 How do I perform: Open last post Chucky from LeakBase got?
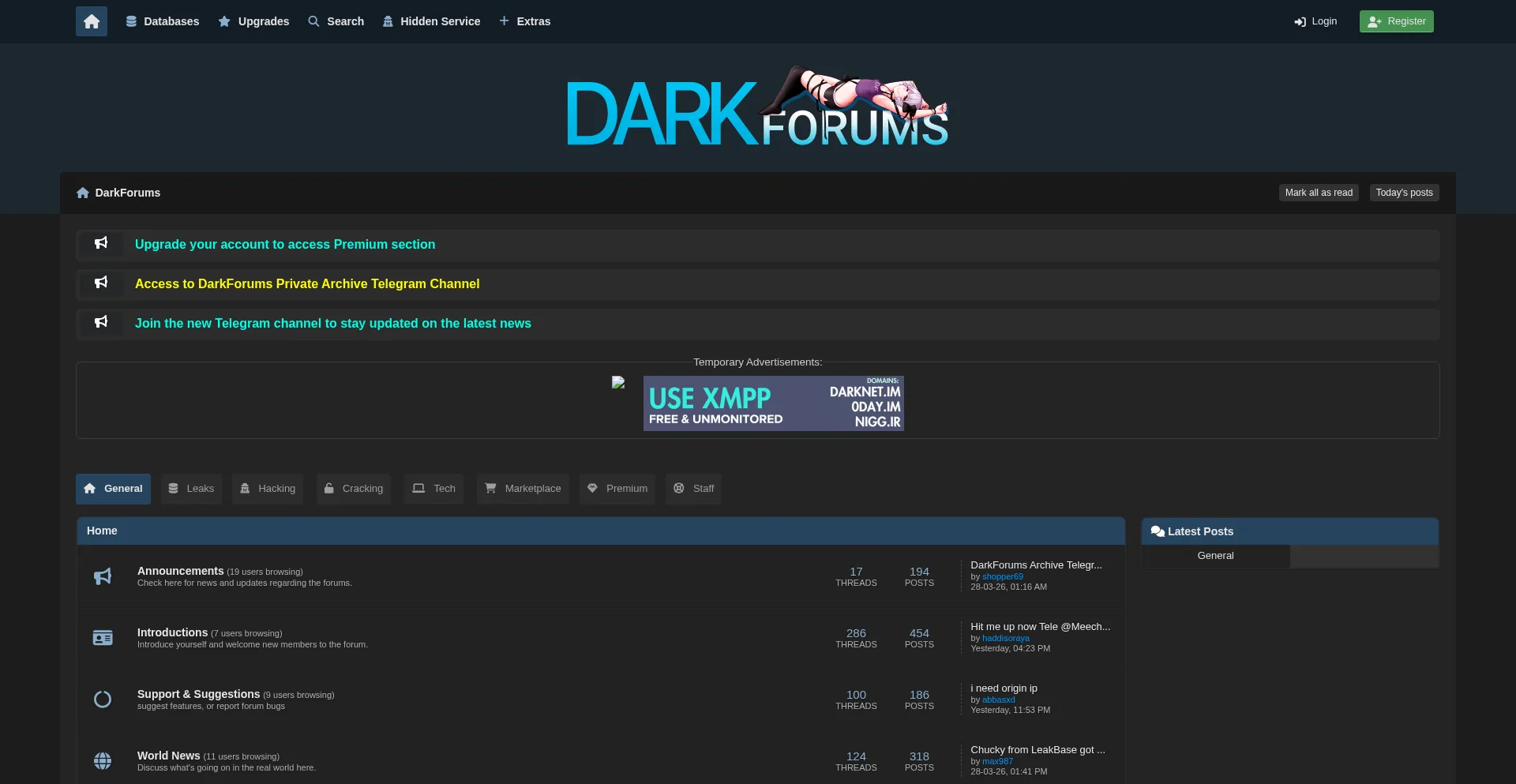(x=1038, y=750)
